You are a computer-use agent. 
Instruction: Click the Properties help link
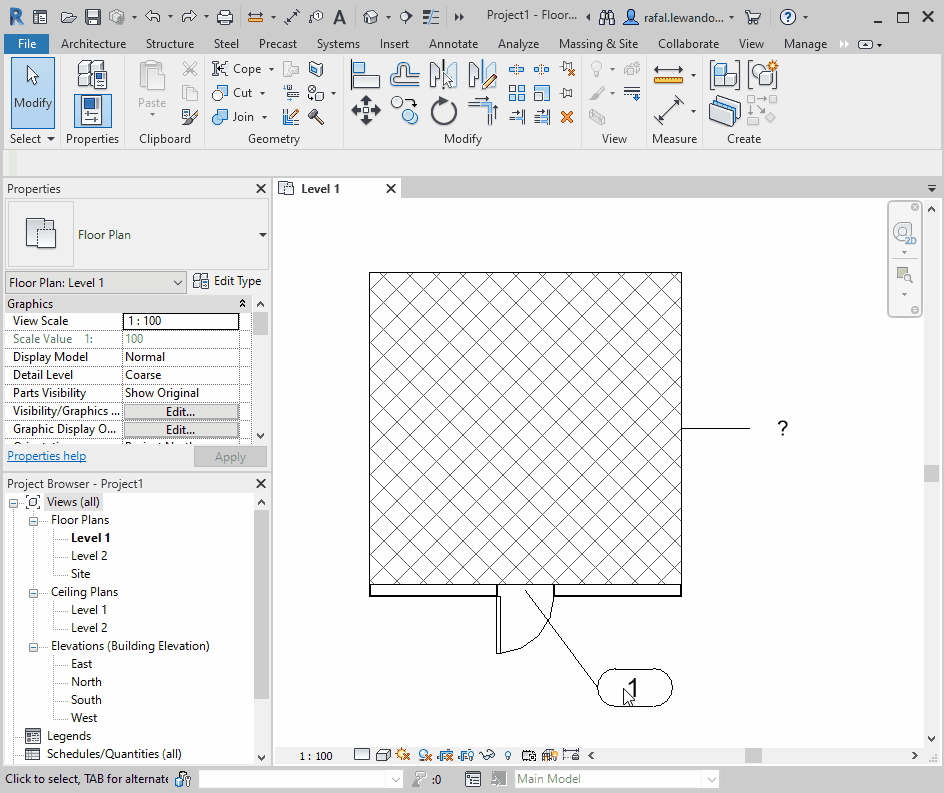click(46, 456)
